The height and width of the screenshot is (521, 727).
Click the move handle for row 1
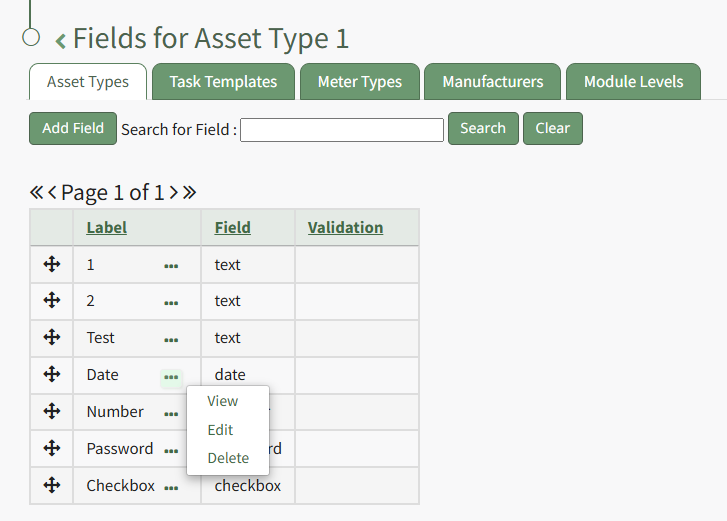52,265
